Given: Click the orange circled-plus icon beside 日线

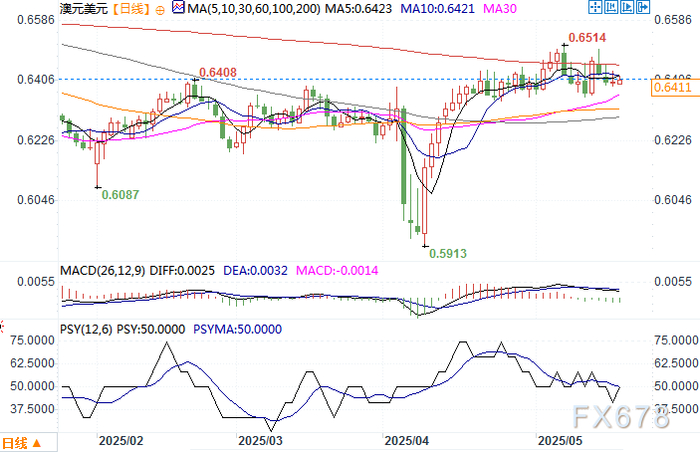Looking at the screenshot, I should (x=160, y=10).
